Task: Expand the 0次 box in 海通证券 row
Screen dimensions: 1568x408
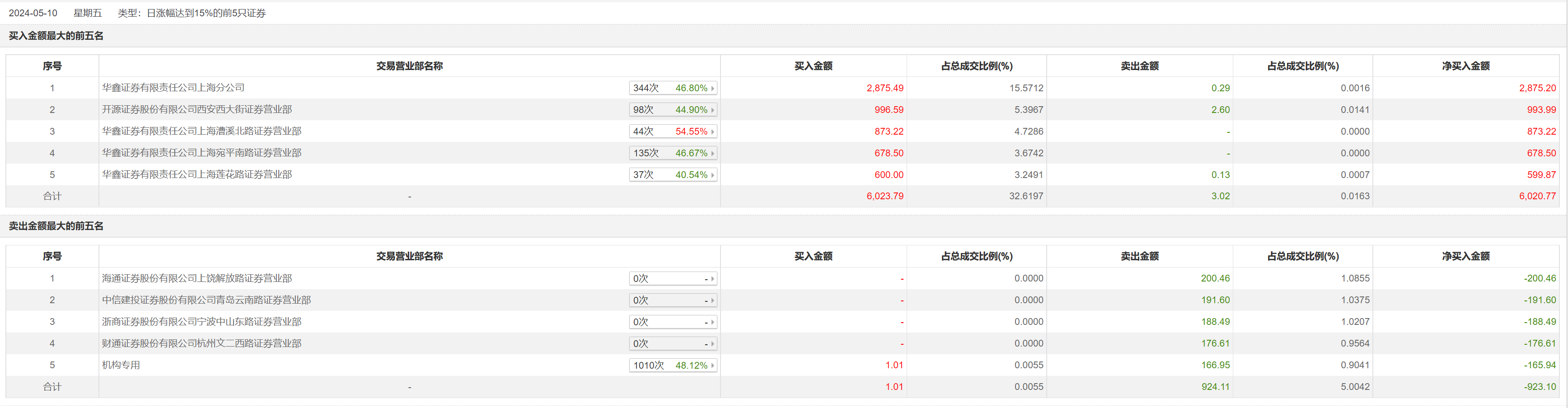Action: tap(673, 278)
